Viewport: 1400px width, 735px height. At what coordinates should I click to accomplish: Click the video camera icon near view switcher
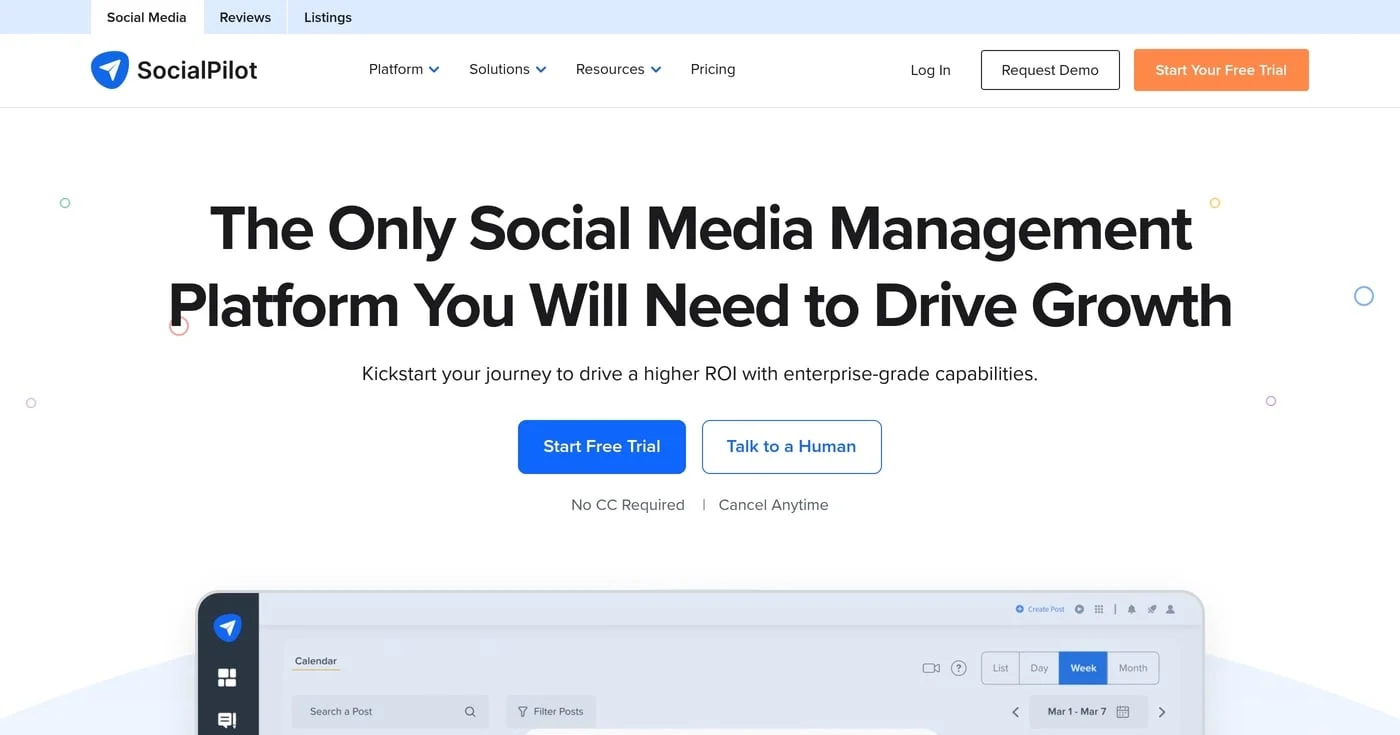[931, 668]
